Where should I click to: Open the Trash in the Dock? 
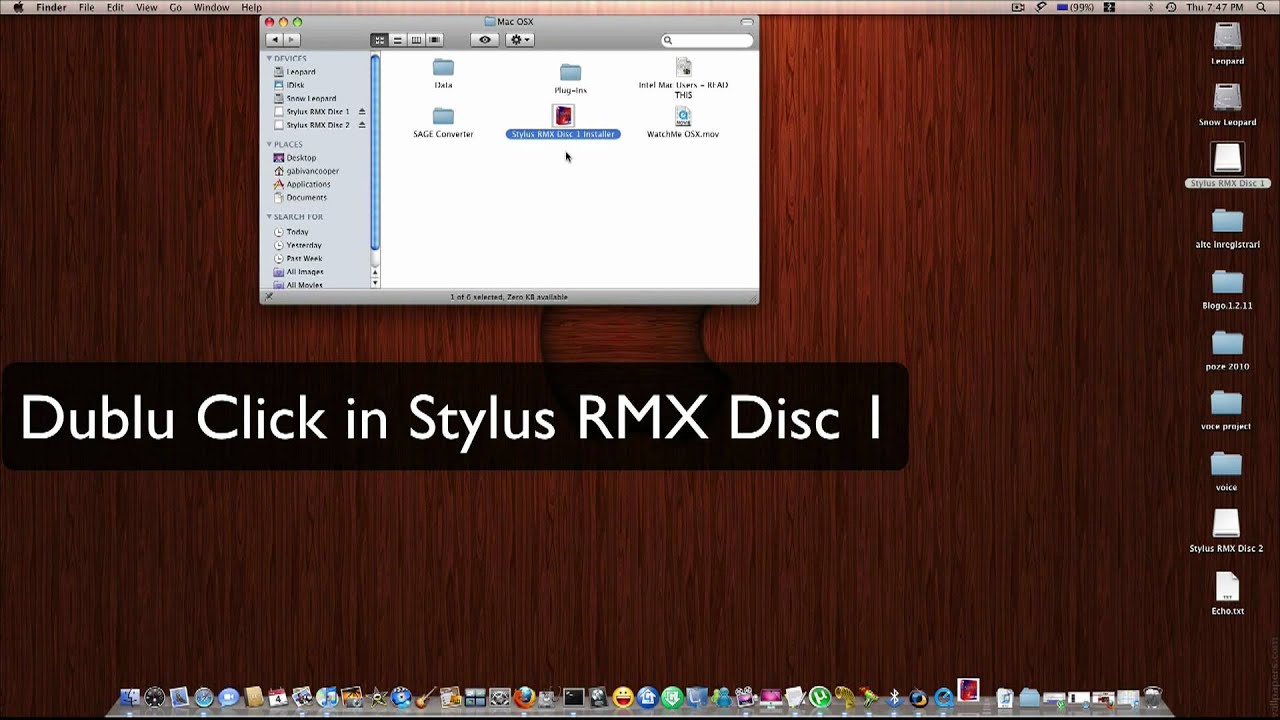click(x=1152, y=698)
